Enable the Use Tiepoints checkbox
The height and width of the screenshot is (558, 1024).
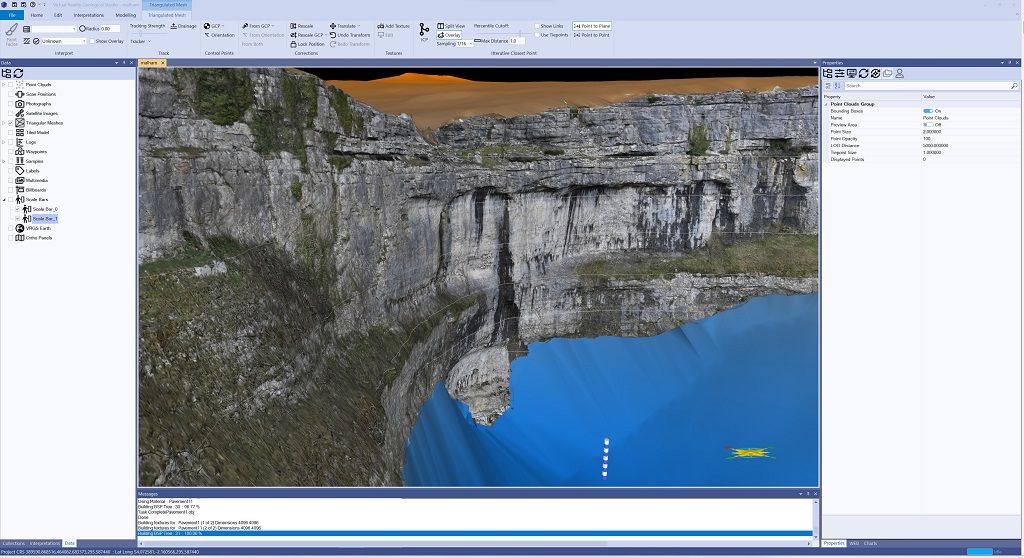pyautogui.click(x=537, y=35)
